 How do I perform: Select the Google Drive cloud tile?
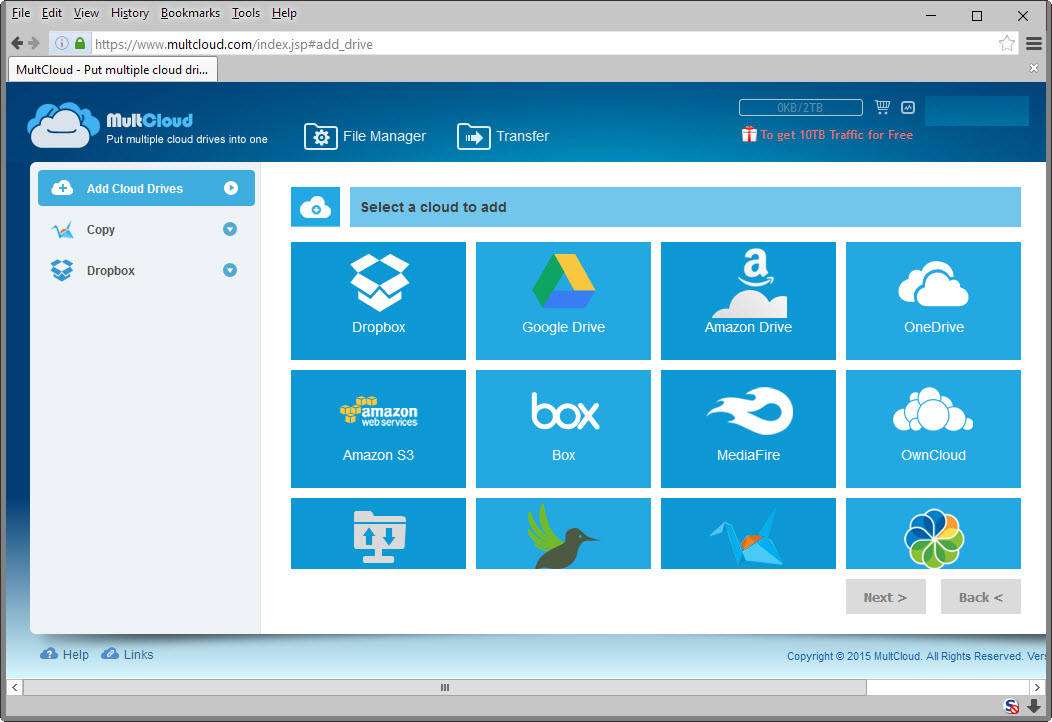(x=563, y=301)
